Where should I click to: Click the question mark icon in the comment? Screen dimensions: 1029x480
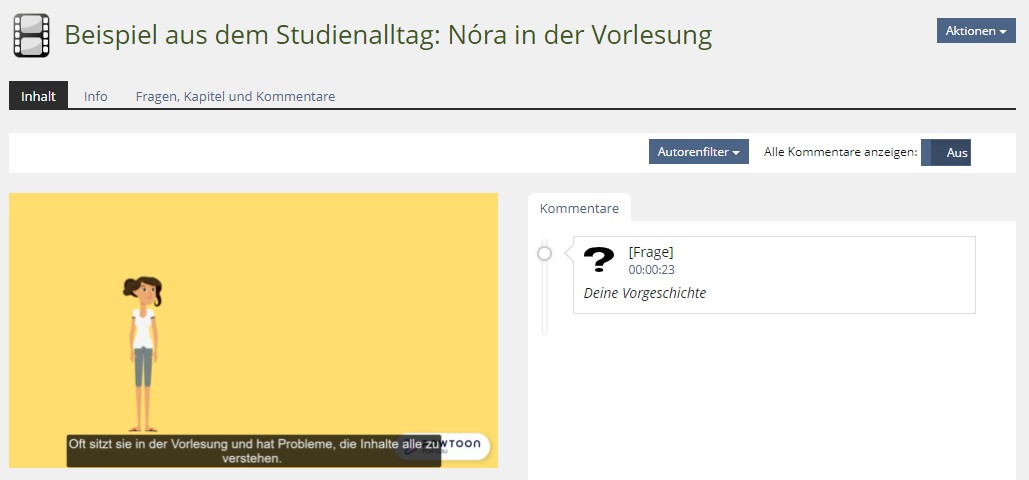coord(599,260)
